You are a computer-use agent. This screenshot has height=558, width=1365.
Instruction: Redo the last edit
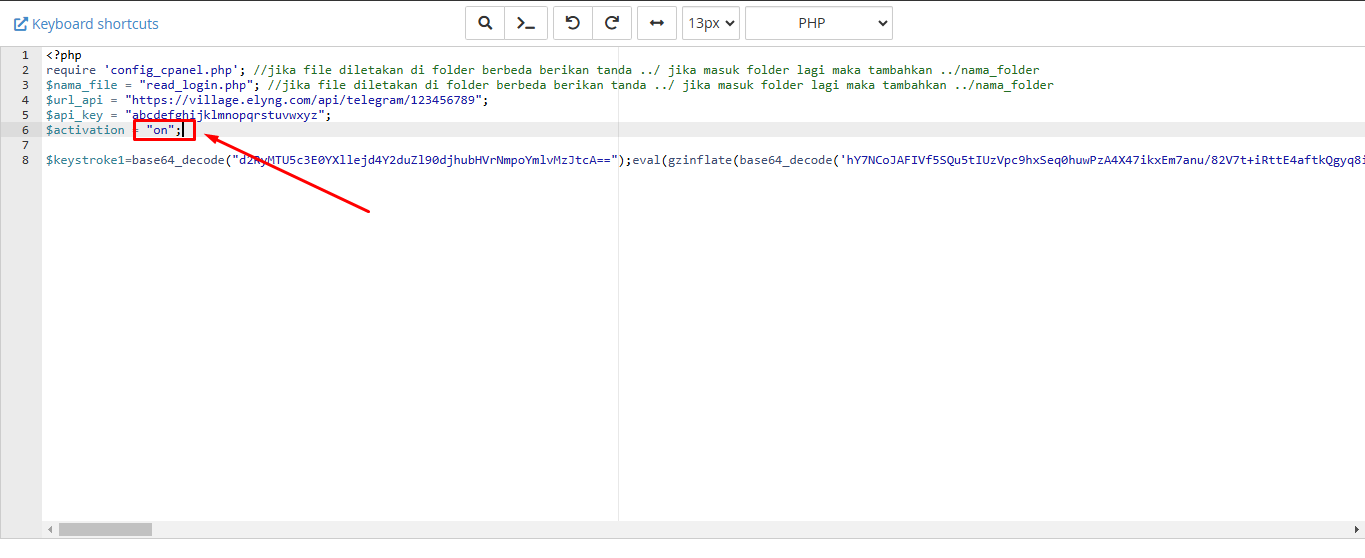click(x=611, y=23)
